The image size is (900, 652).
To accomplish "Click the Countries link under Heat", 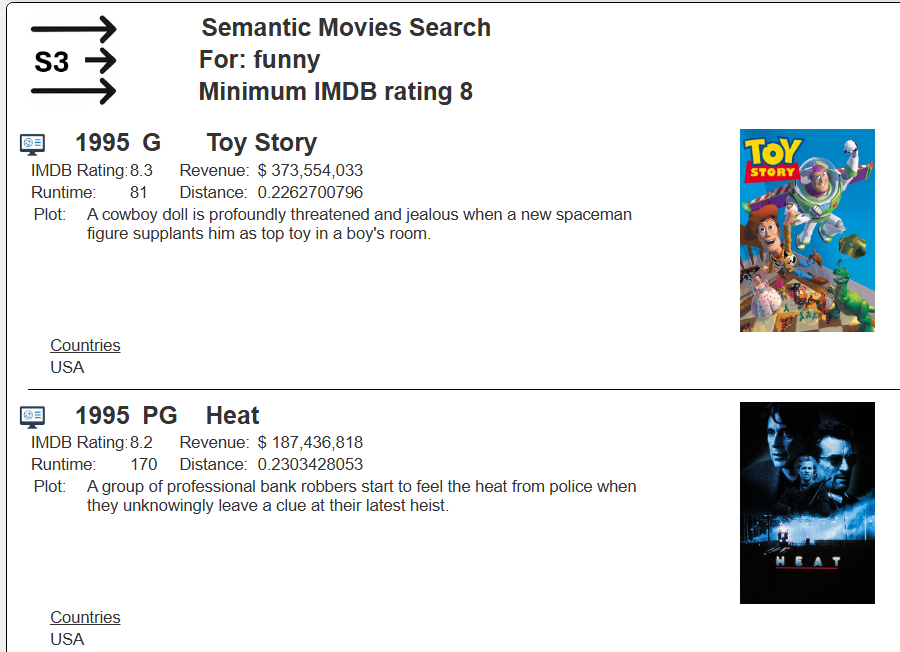I will click(85, 617).
